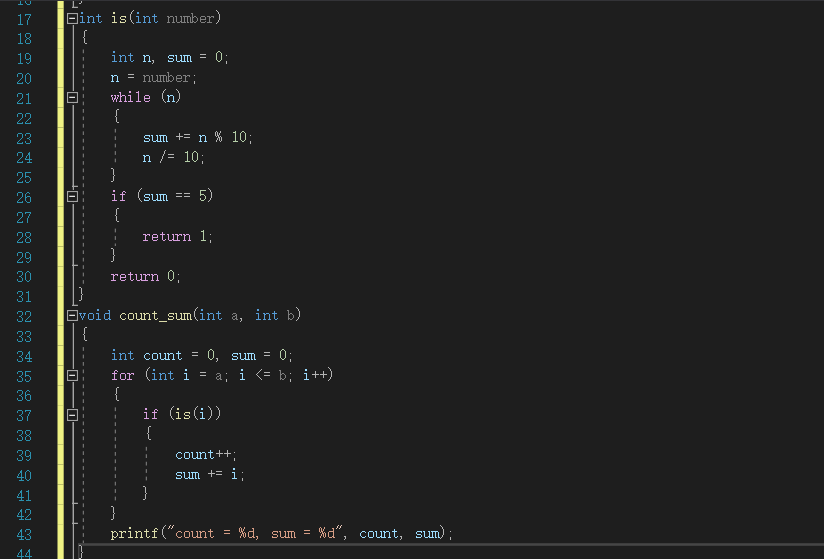Click 'int count = 0, sum = 0;' line
The image size is (824, 559).
[x=201, y=356]
